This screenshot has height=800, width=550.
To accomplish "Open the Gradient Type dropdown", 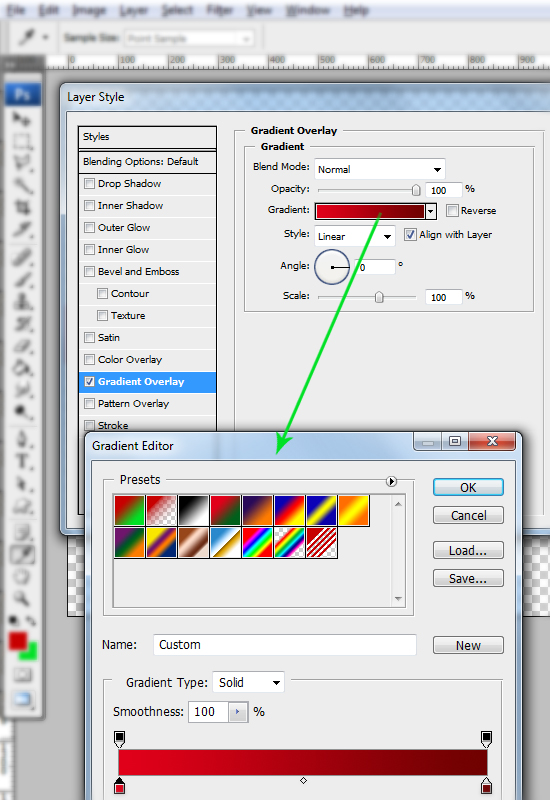I will point(248,682).
